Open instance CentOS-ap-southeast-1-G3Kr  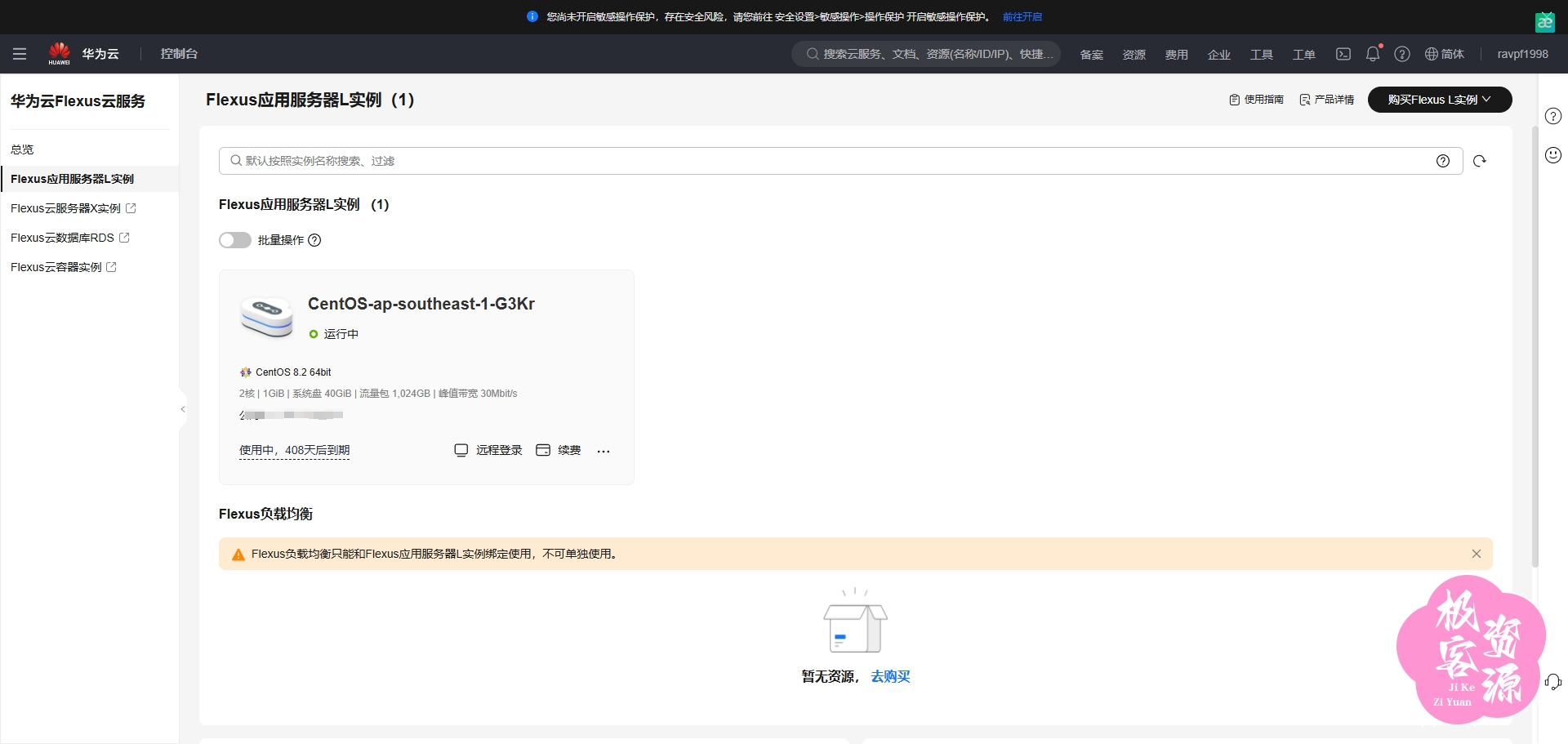[421, 304]
